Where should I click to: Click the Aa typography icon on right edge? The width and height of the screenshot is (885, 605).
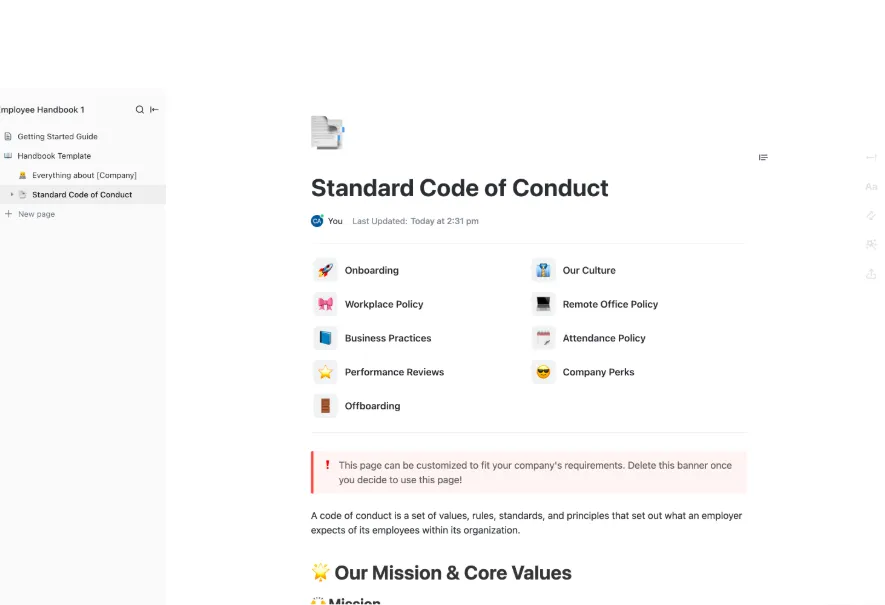click(x=871, y=187)
